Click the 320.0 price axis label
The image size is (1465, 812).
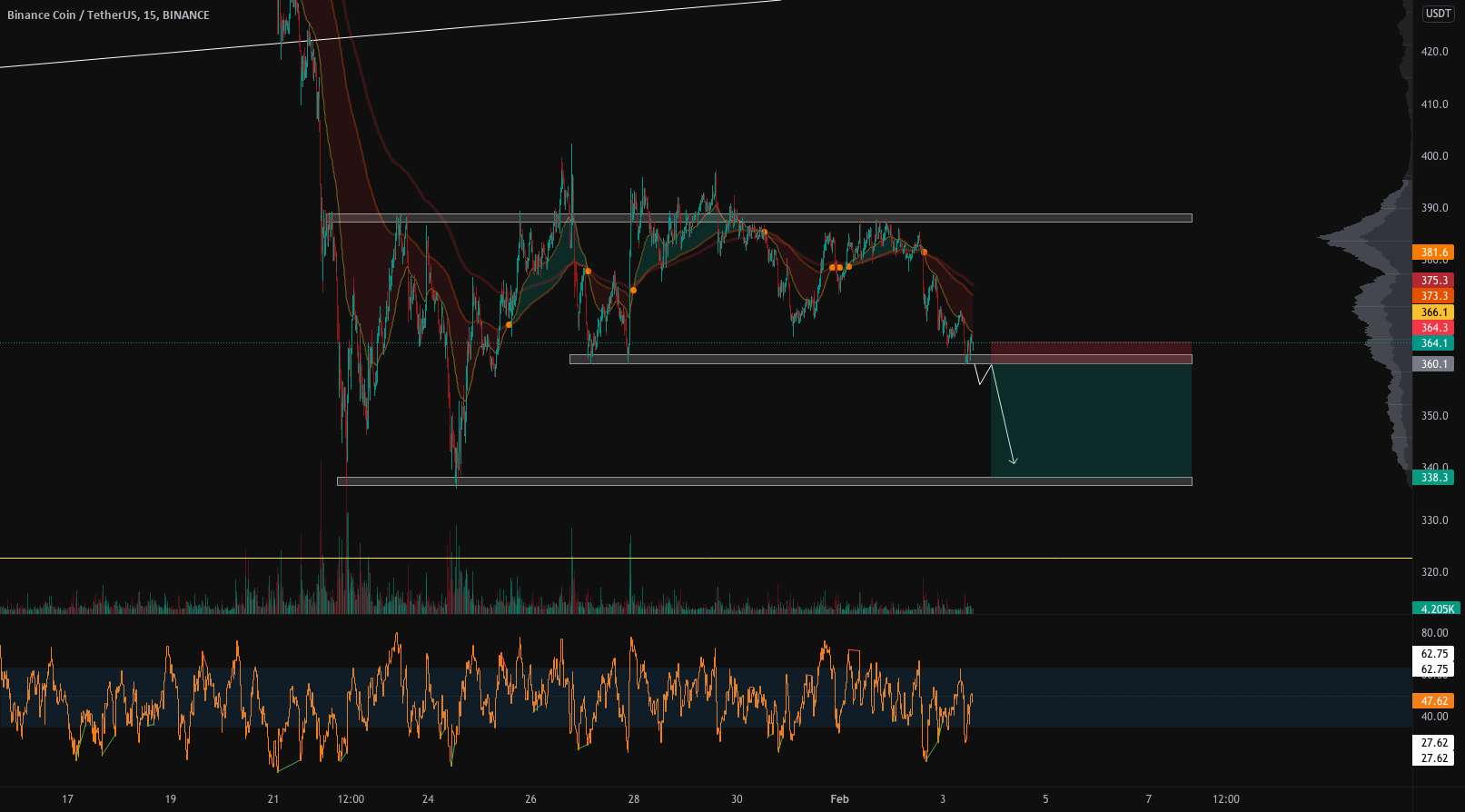tap(1434, 572)
